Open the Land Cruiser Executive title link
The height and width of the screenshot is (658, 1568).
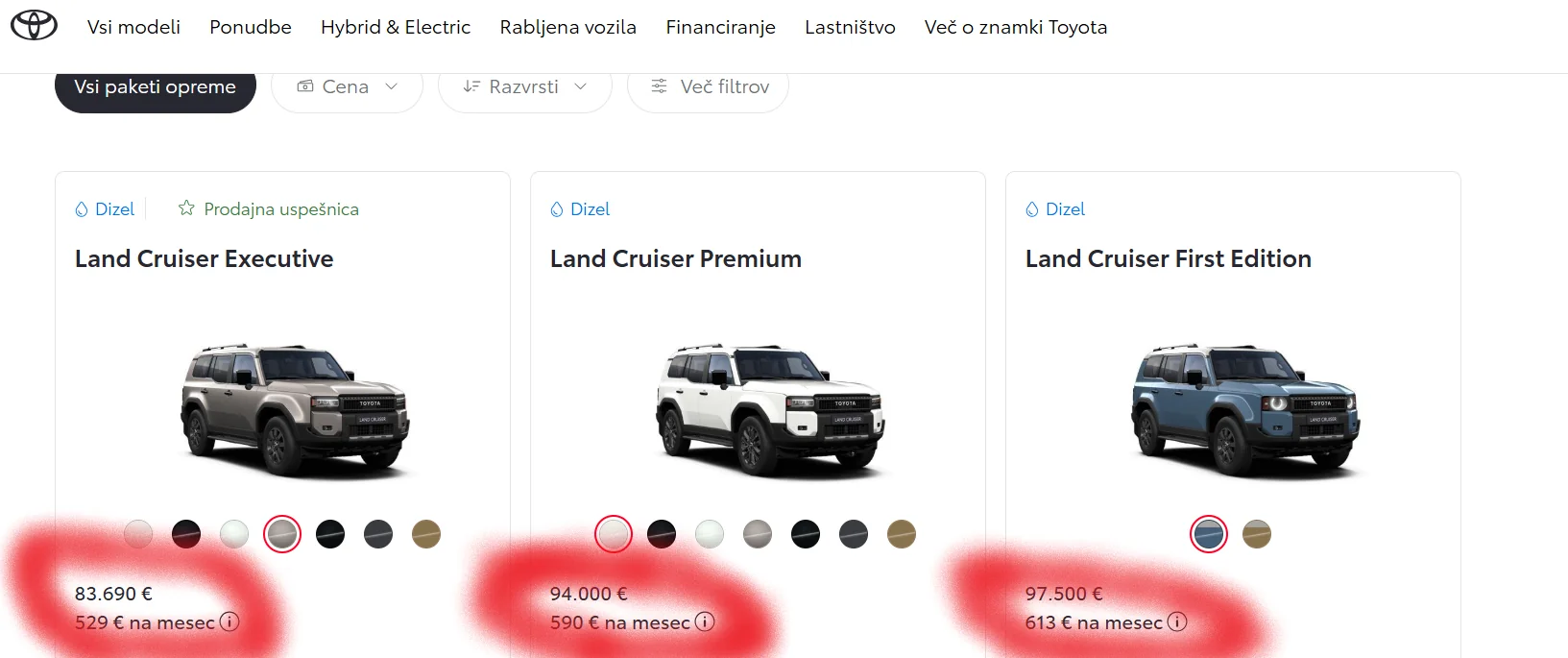pyautogui.click(x=205, y=258)
